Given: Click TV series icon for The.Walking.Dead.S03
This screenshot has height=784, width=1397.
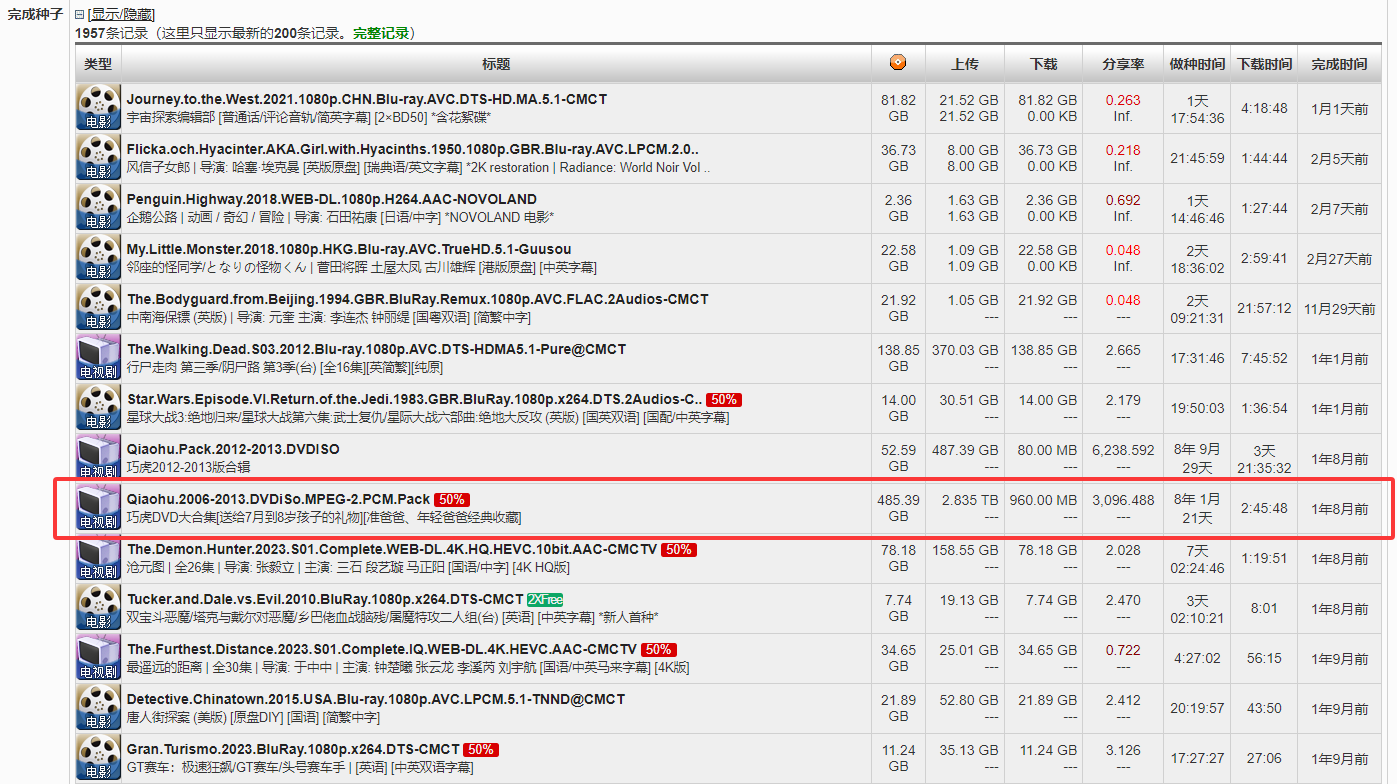Looking at the screenshot, I should (x=98, y=358).
